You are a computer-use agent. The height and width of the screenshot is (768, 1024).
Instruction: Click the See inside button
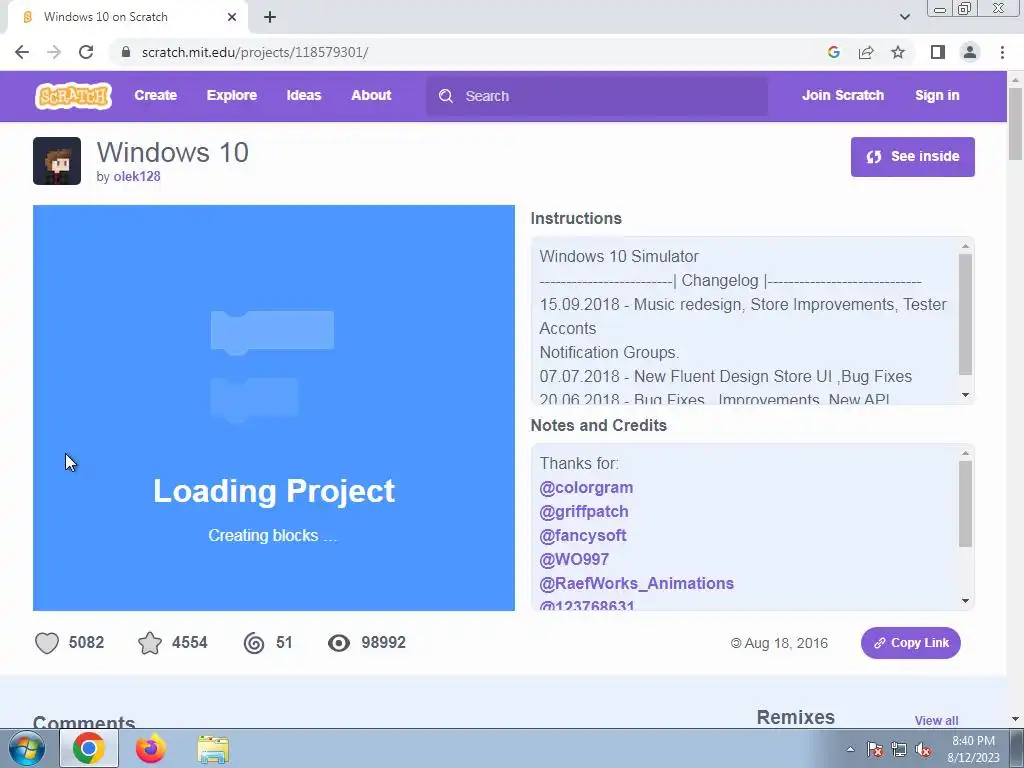coord(912,157)
